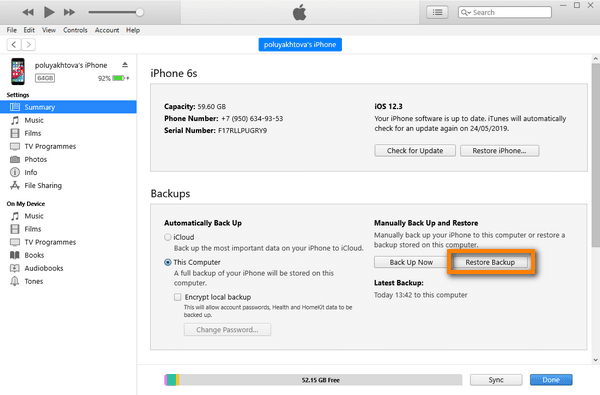Open the Controls menu
This screenshot has height=395, width=600.
click(x=75, y=30)
